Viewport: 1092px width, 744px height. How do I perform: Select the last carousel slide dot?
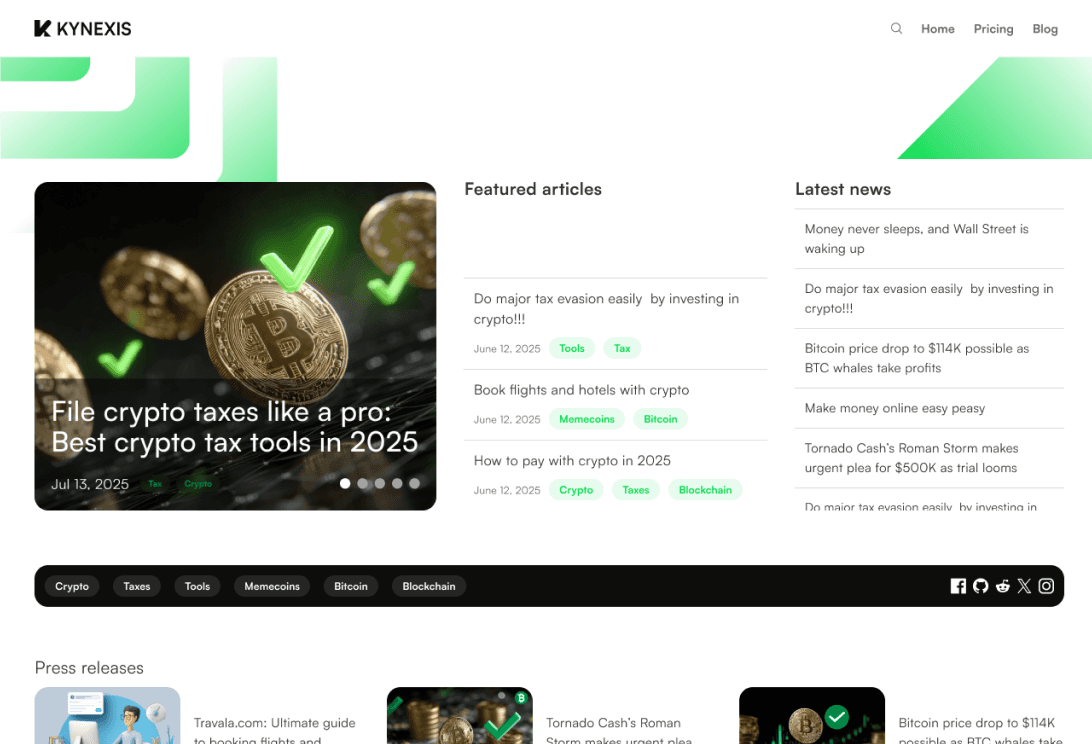click(414, 483)
